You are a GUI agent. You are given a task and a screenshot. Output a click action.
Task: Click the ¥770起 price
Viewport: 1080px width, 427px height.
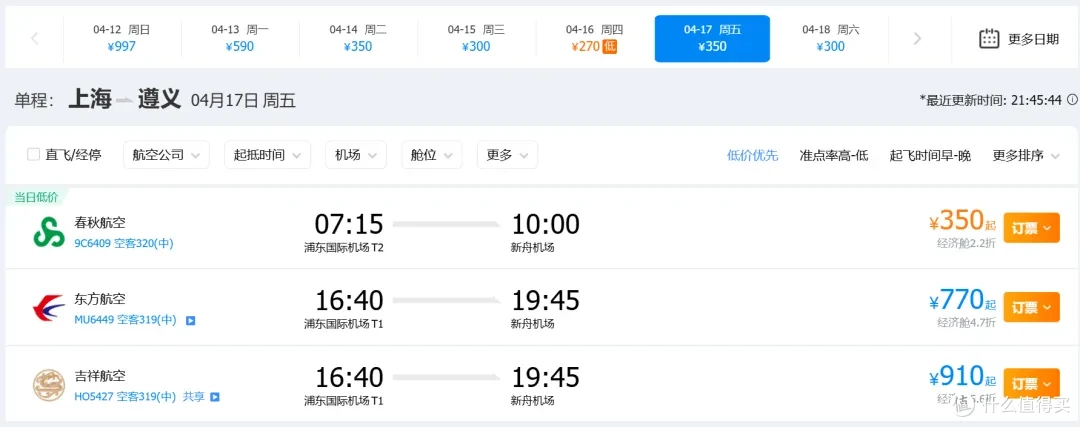pos(962,300)
